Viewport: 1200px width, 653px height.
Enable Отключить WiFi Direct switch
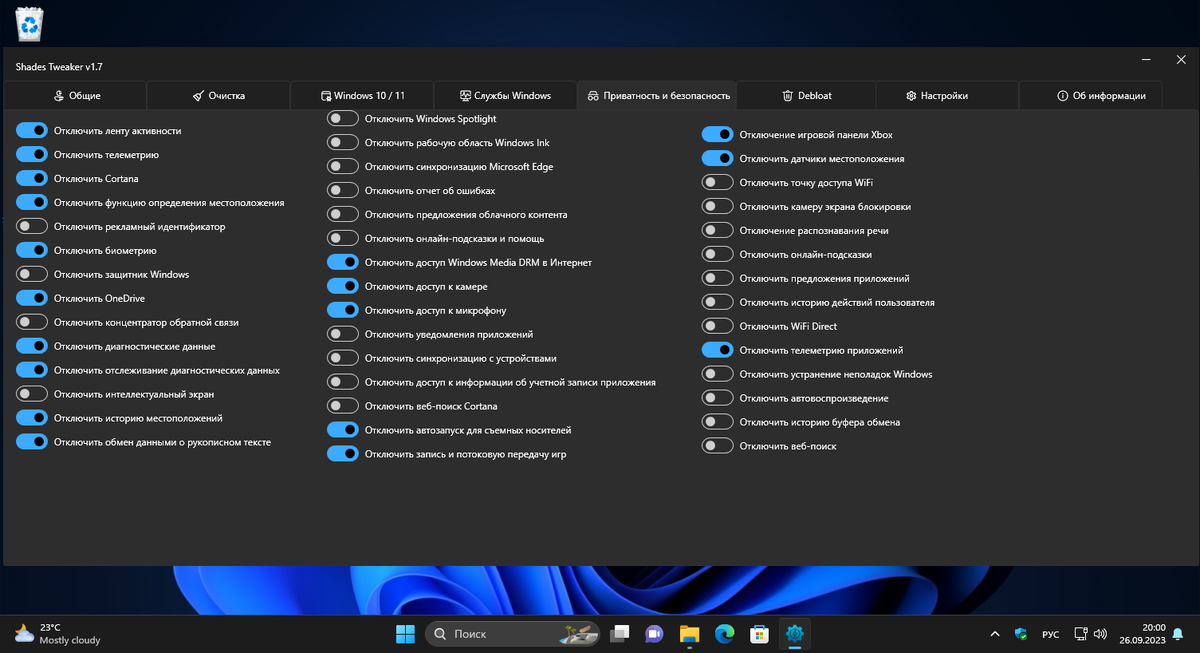tap(718, 326)
